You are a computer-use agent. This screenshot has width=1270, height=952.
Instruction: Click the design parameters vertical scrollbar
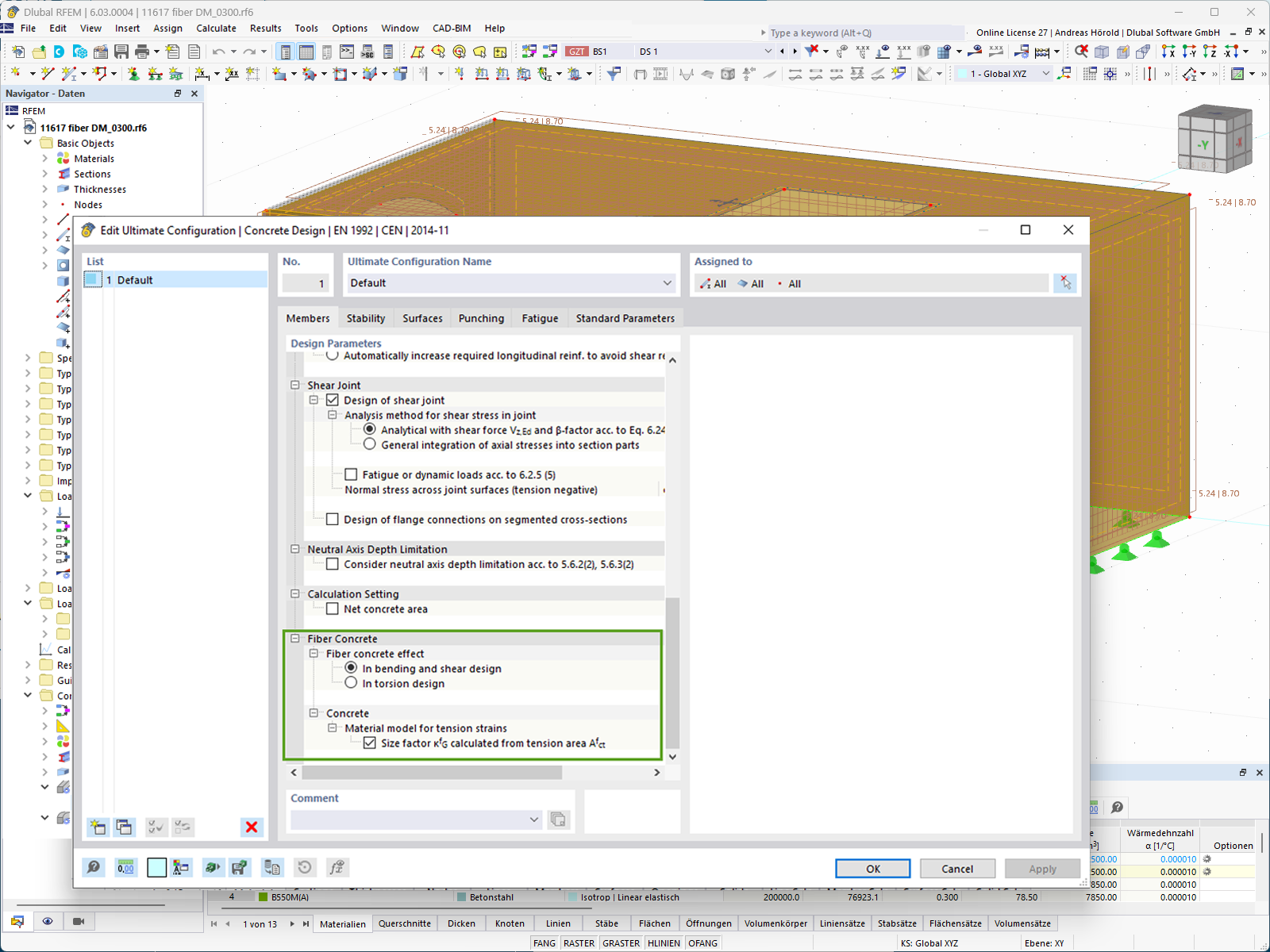tap(672, 672)
